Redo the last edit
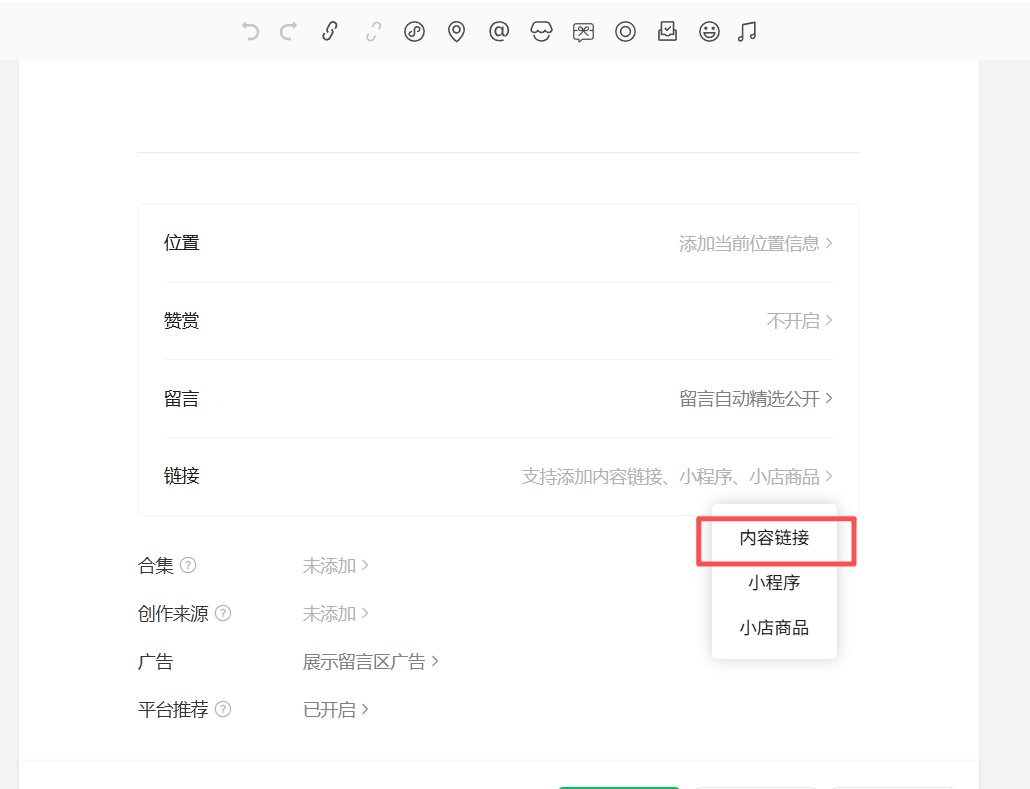This screenshot has height=789, width=1030. [x=288, y=32]
